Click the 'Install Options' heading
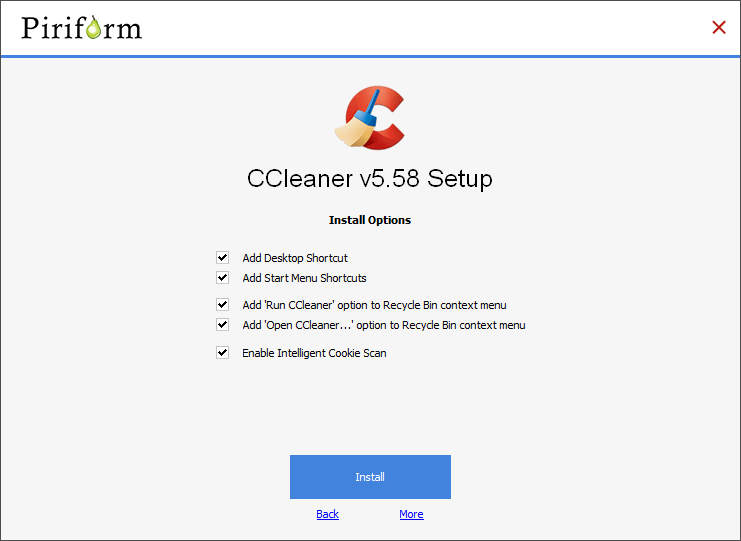The width and height of the screenshot is (741, 541). click(x=370, y=220)
